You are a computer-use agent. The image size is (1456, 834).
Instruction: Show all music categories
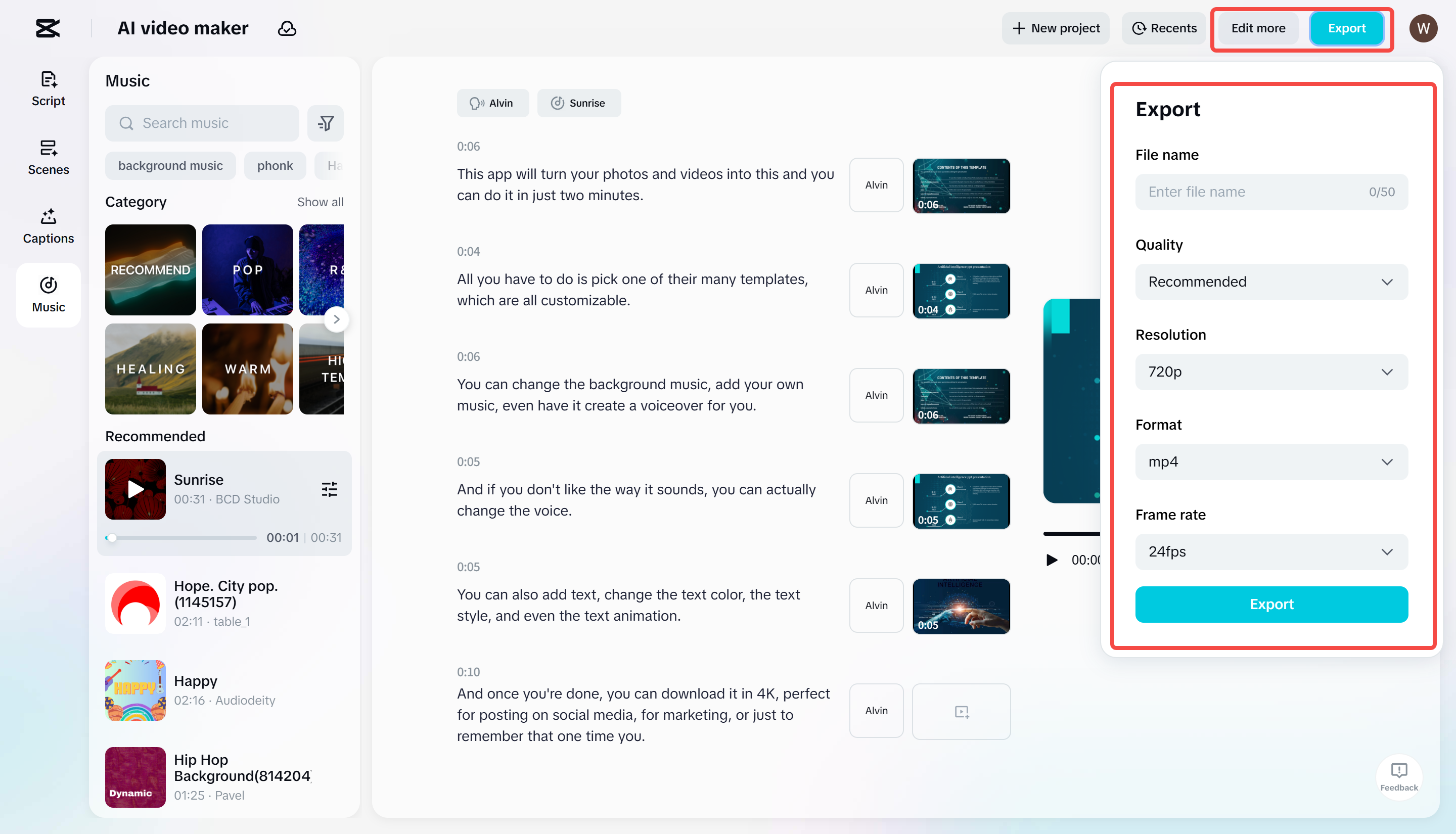pos(320,202)
